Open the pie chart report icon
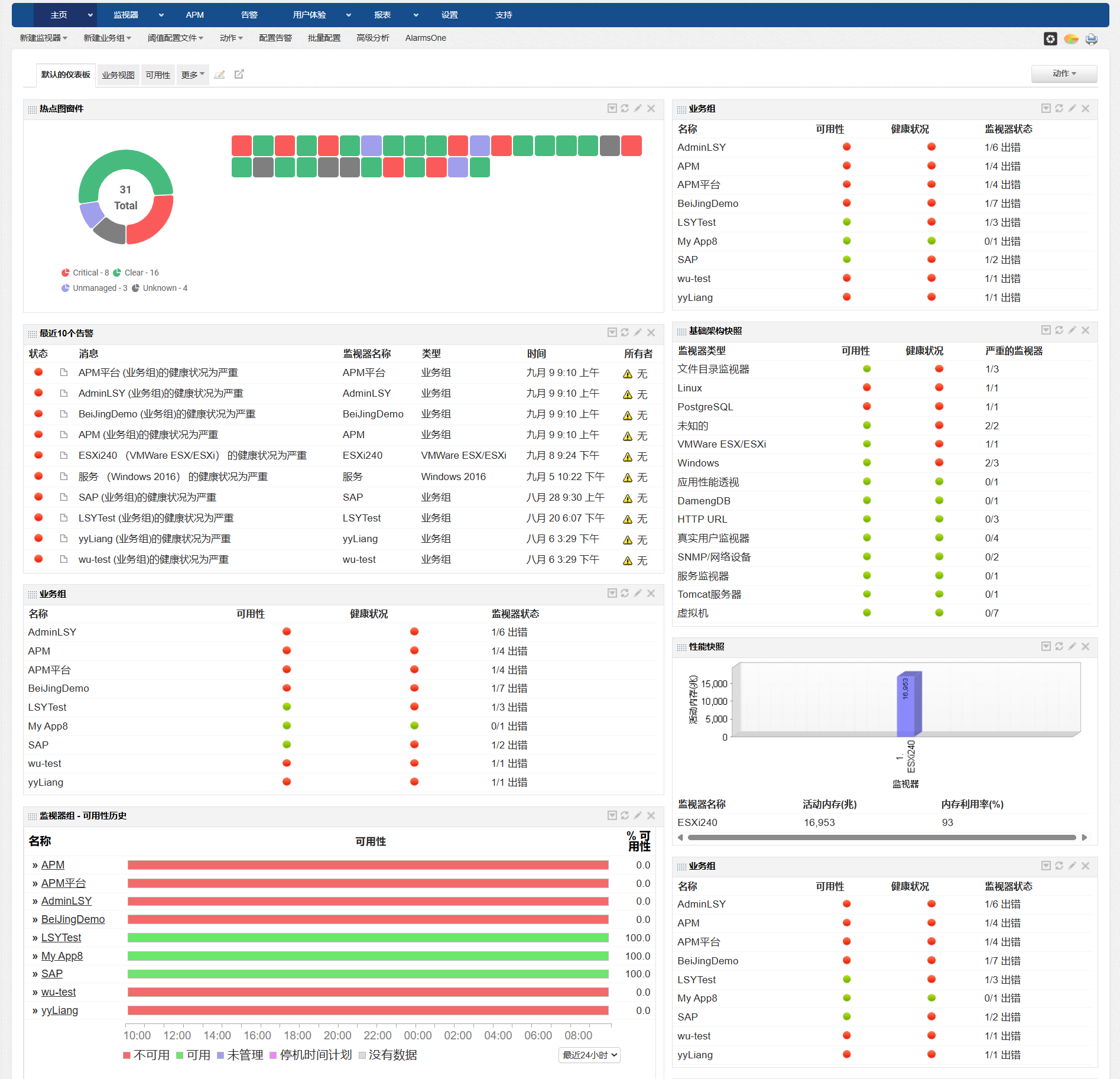This screenshot has height=1079, width=1120. 1071,39
